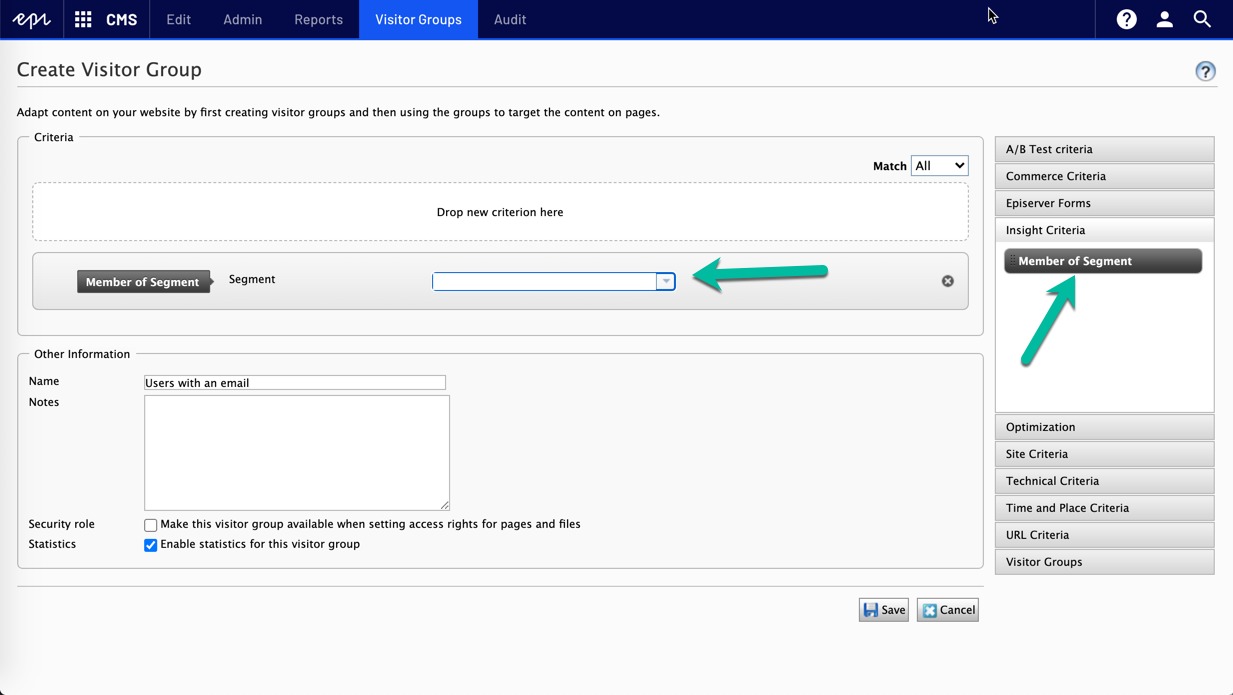Open the Segment combo box arrow
The width and height of the screenshot is (1233, 695).
click(x=665, y=282)
